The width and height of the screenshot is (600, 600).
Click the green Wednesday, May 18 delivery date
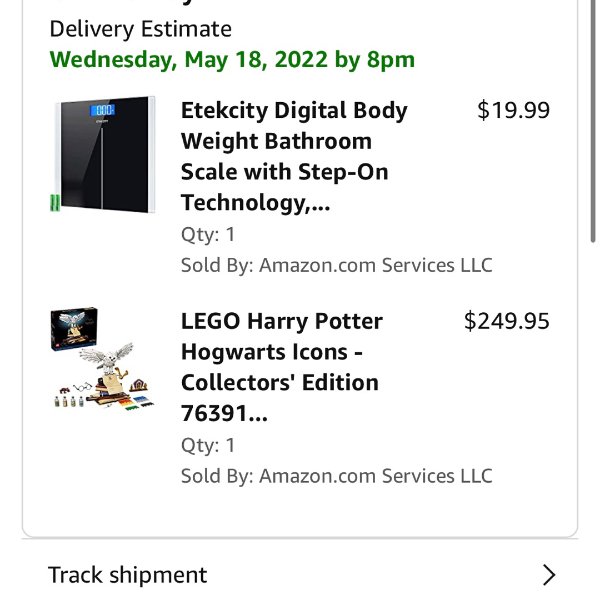tap(232, 60)
